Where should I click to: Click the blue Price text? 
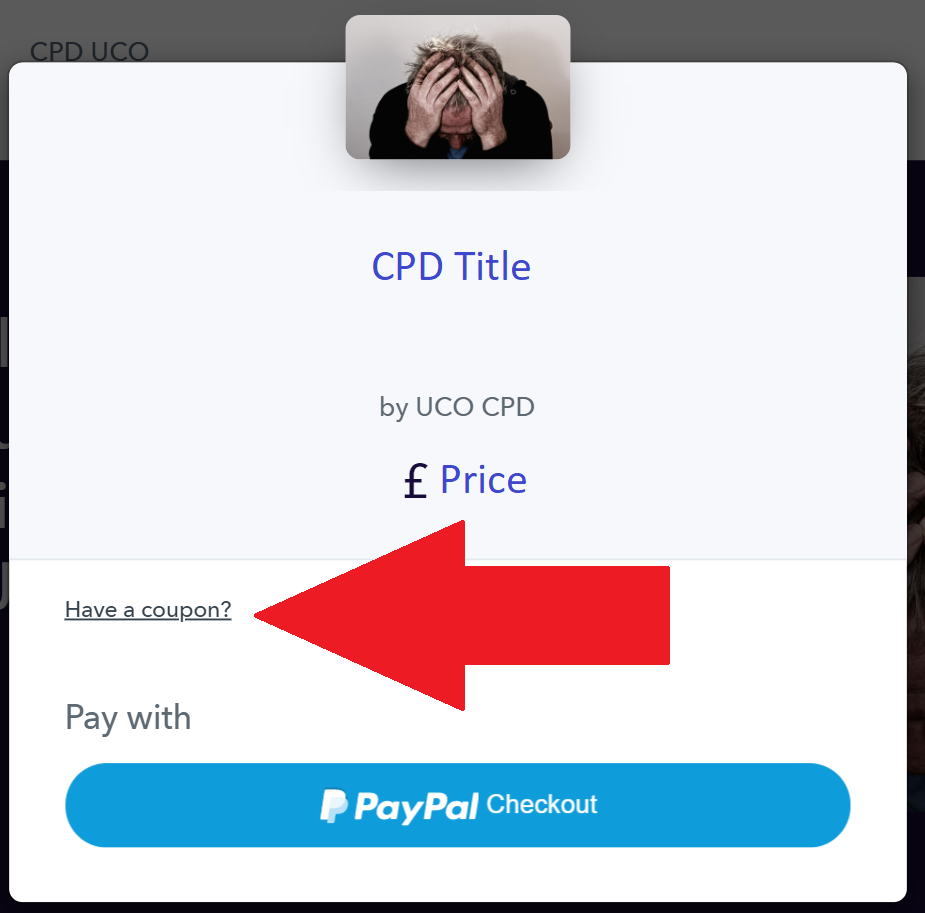484,480
